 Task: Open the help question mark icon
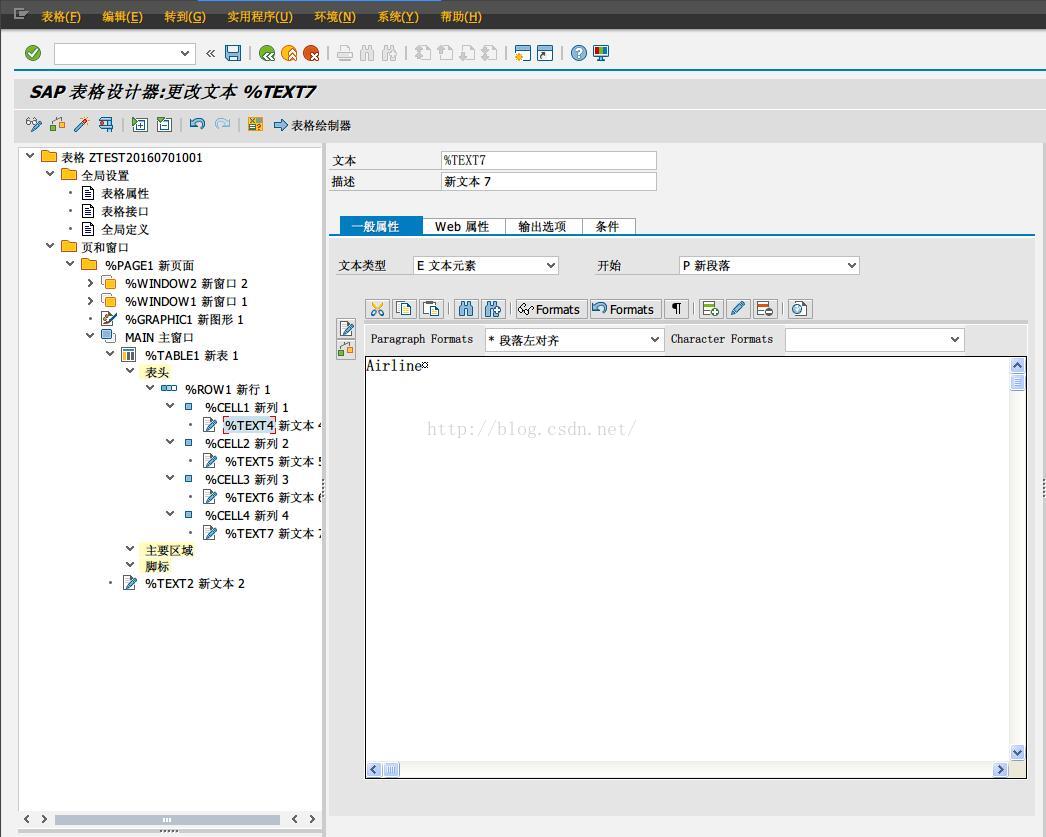click(579, 53)
